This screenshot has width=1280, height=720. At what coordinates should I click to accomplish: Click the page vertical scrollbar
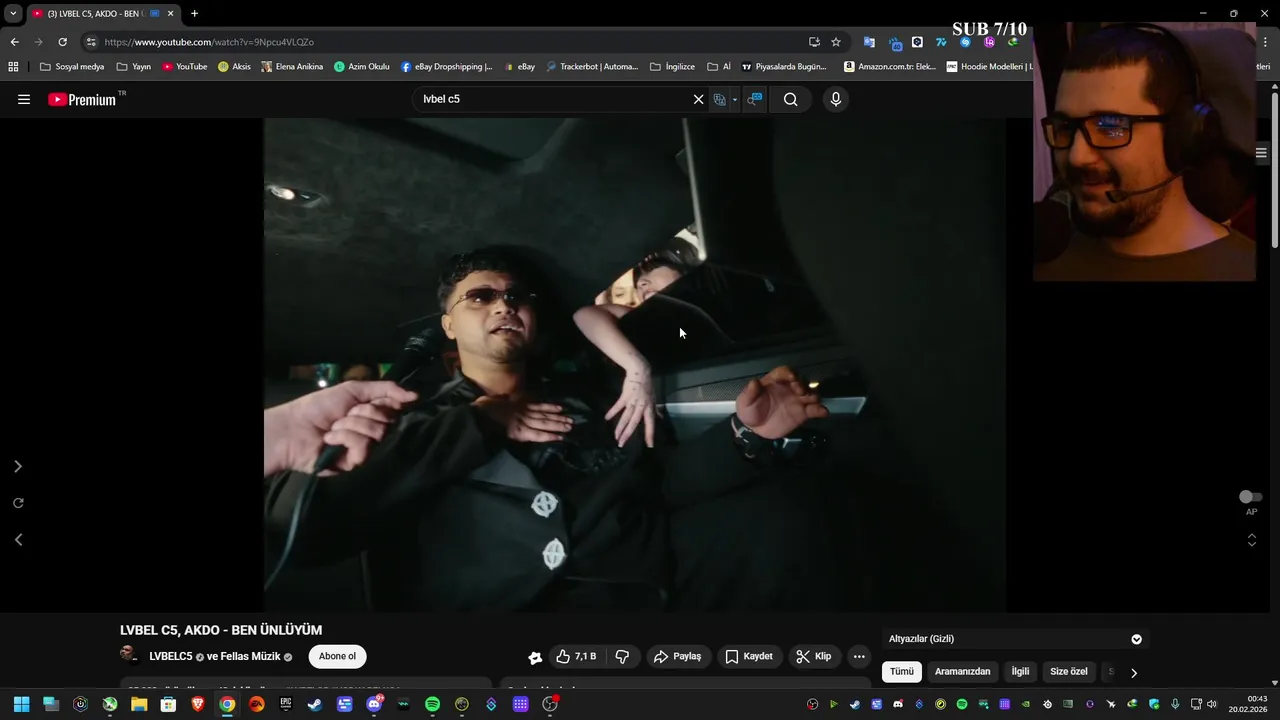coord(1275,168)
